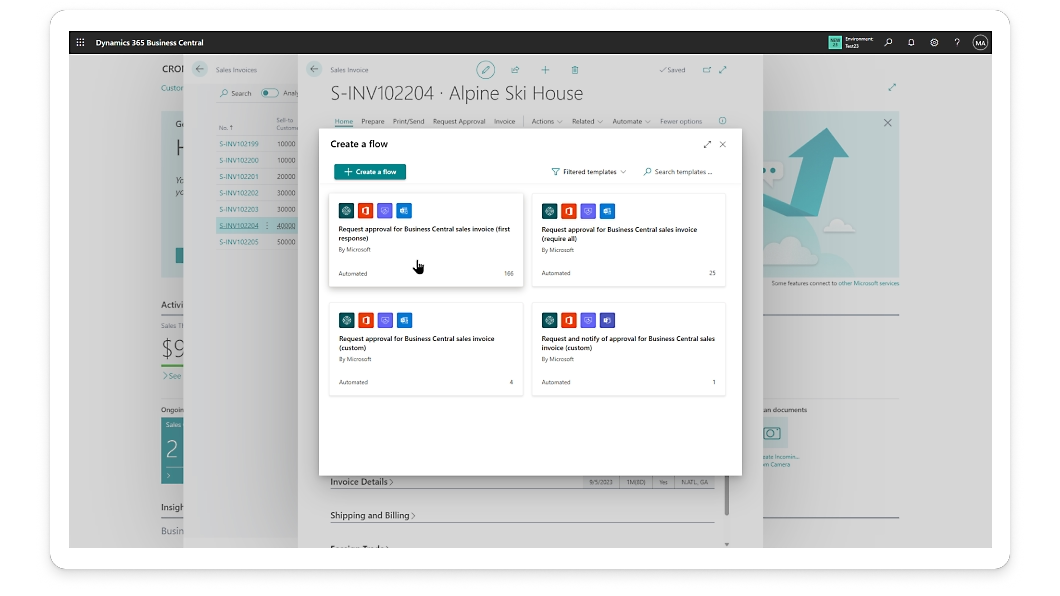Click Search in the Sales Invoices list
Image resolution: width=1060 pixels, height=596 pixels.
[235, 93]
